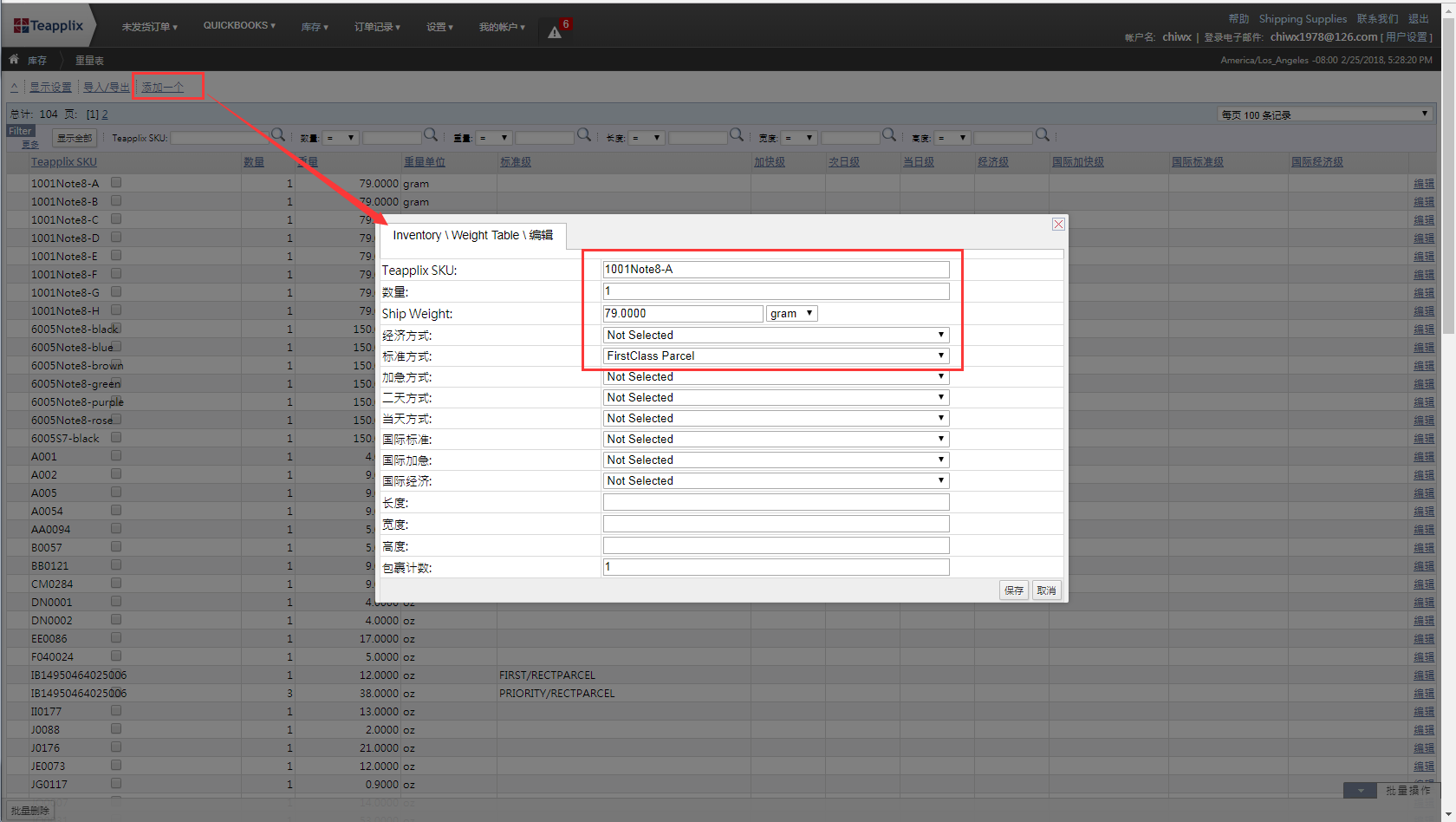Open the 未发货订单 menu

coord(149,27)
